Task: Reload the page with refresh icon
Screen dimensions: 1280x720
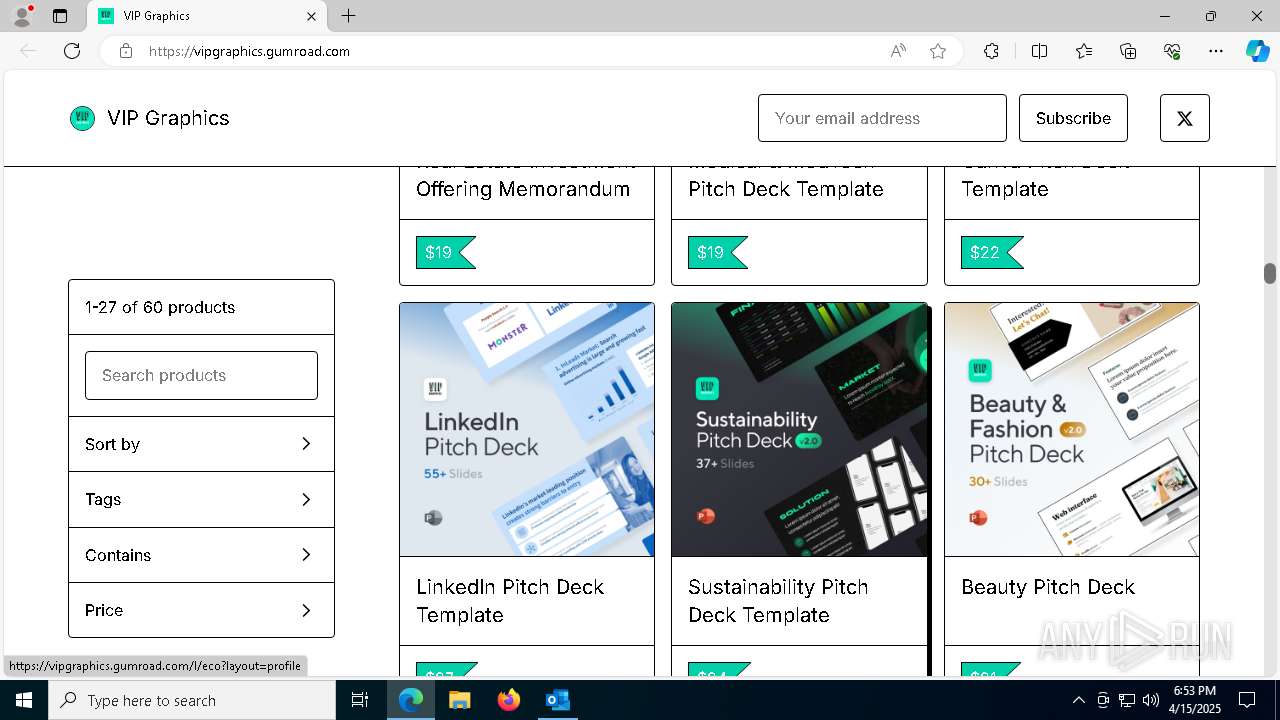Action: pos(72,51)
